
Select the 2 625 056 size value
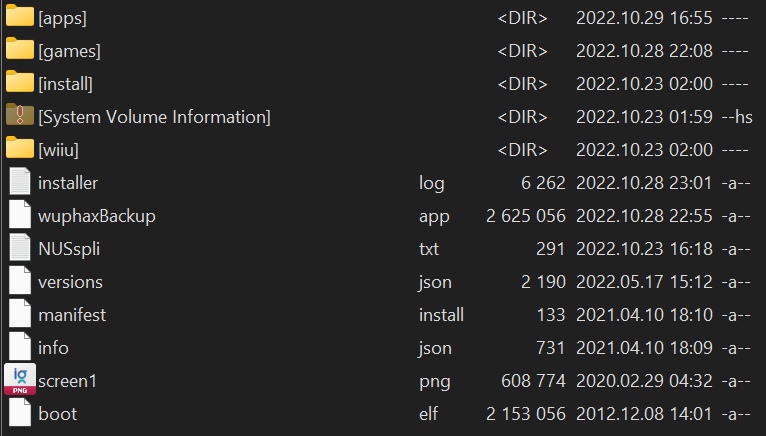pyautogui.click(x=526, y=216)
